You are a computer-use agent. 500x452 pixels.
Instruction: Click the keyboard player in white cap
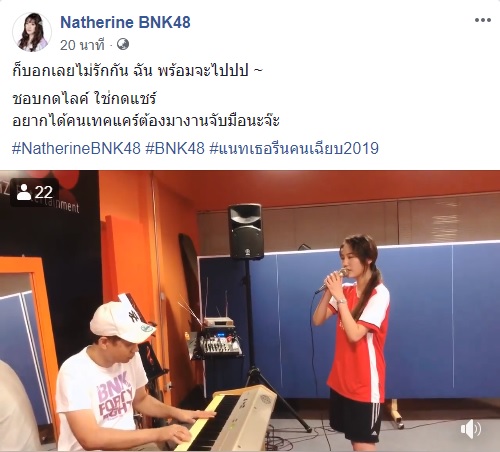click(110, 377)
